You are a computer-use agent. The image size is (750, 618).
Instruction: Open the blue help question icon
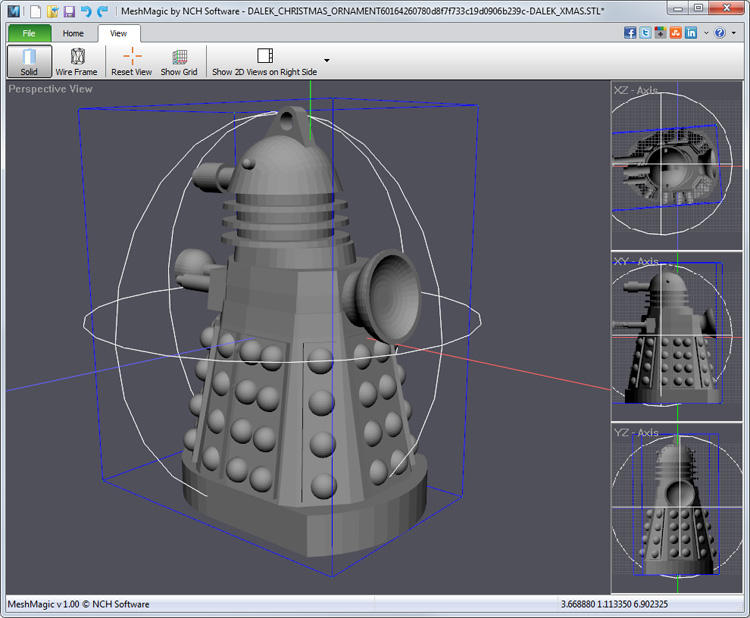coord(720,33)
